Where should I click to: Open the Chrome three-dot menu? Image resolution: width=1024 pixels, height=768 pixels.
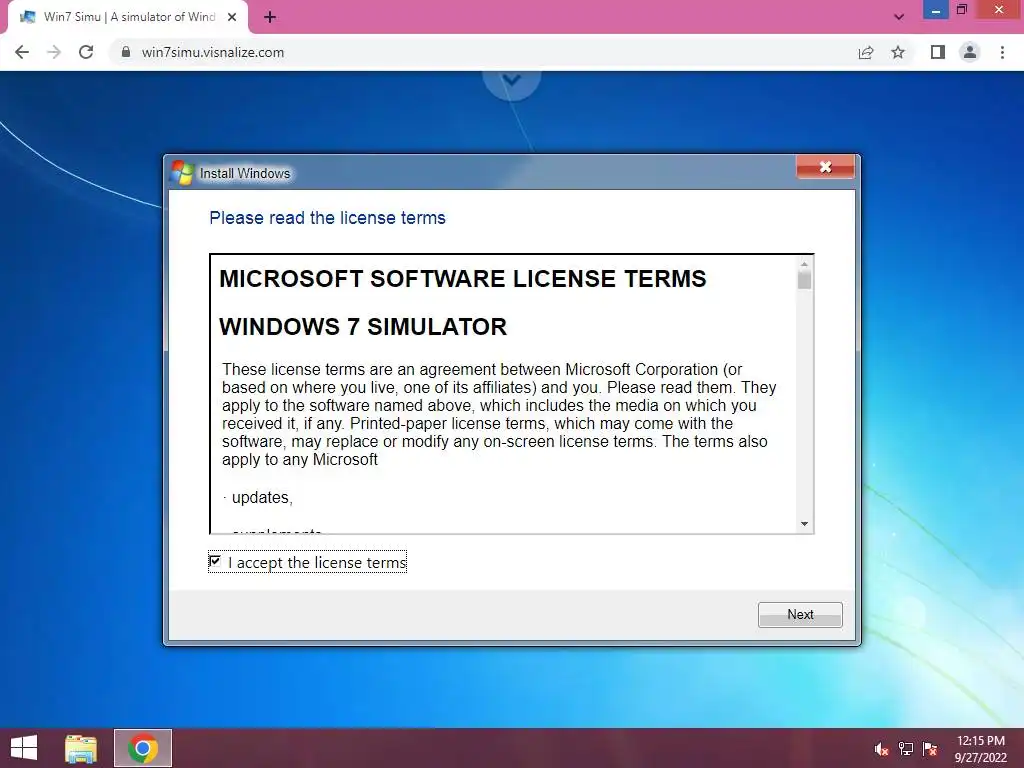1002,52
